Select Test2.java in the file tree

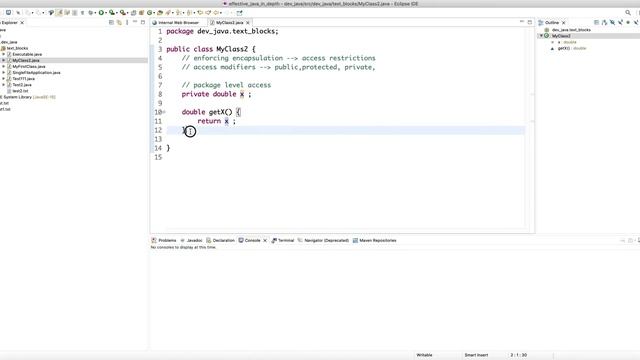[22, 84]
